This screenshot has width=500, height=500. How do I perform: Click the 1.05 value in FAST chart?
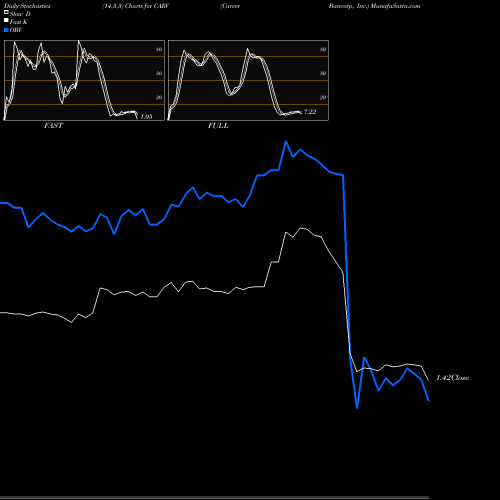(146, 117)
